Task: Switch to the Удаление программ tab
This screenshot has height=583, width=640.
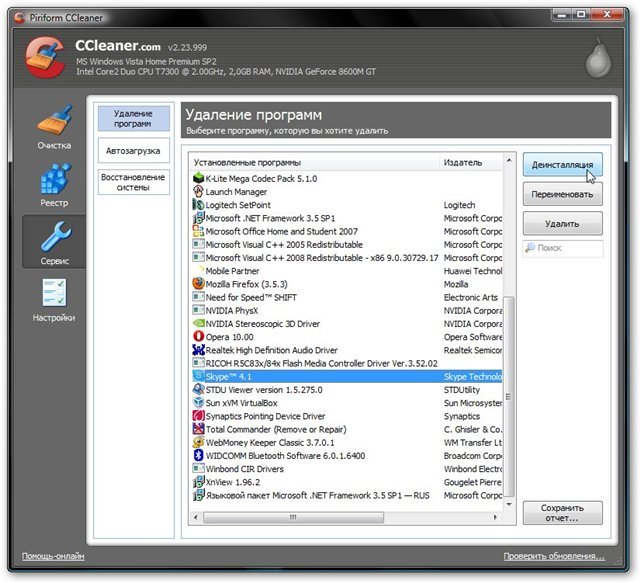Action: click(133, 119)
